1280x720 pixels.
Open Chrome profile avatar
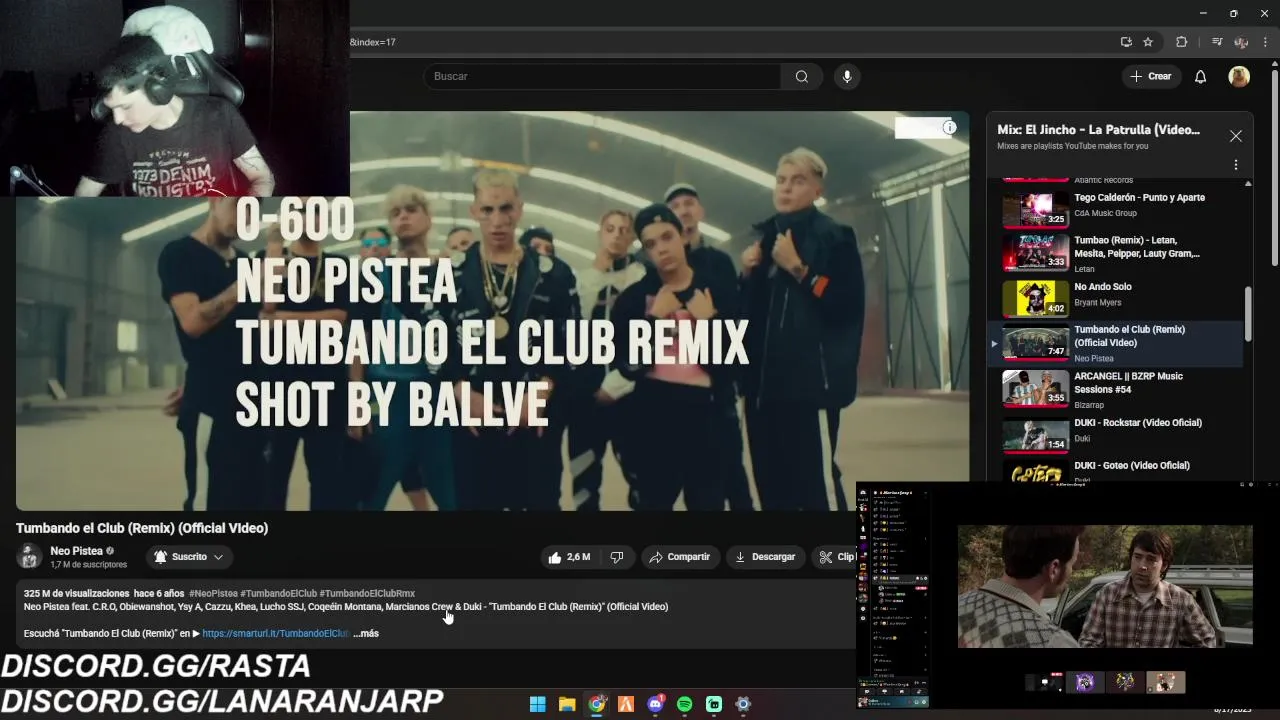pyautogui.click(x=1241, y=42)
